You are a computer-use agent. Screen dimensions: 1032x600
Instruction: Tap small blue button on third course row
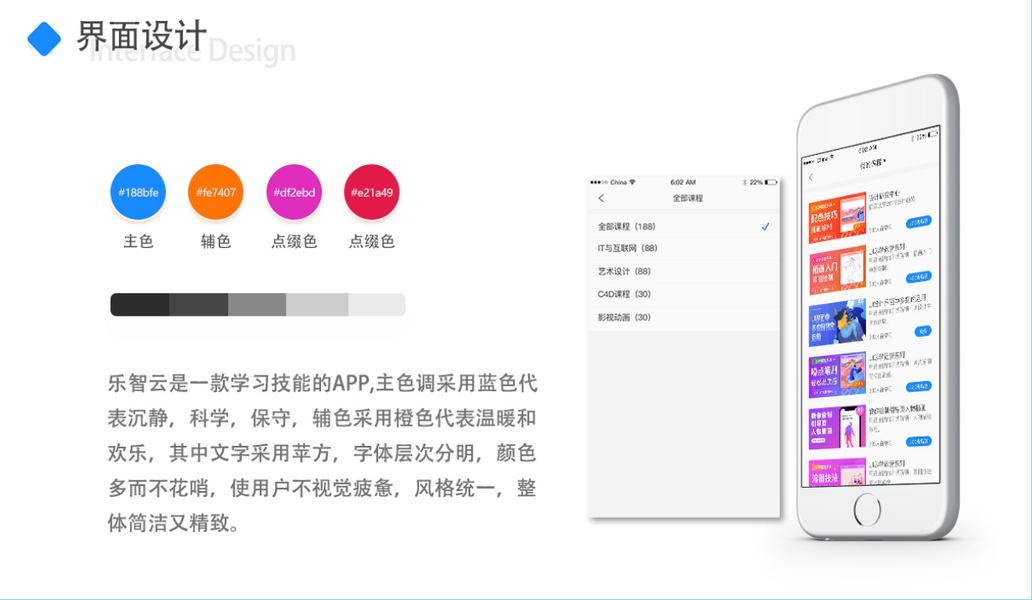pos(923,331)
